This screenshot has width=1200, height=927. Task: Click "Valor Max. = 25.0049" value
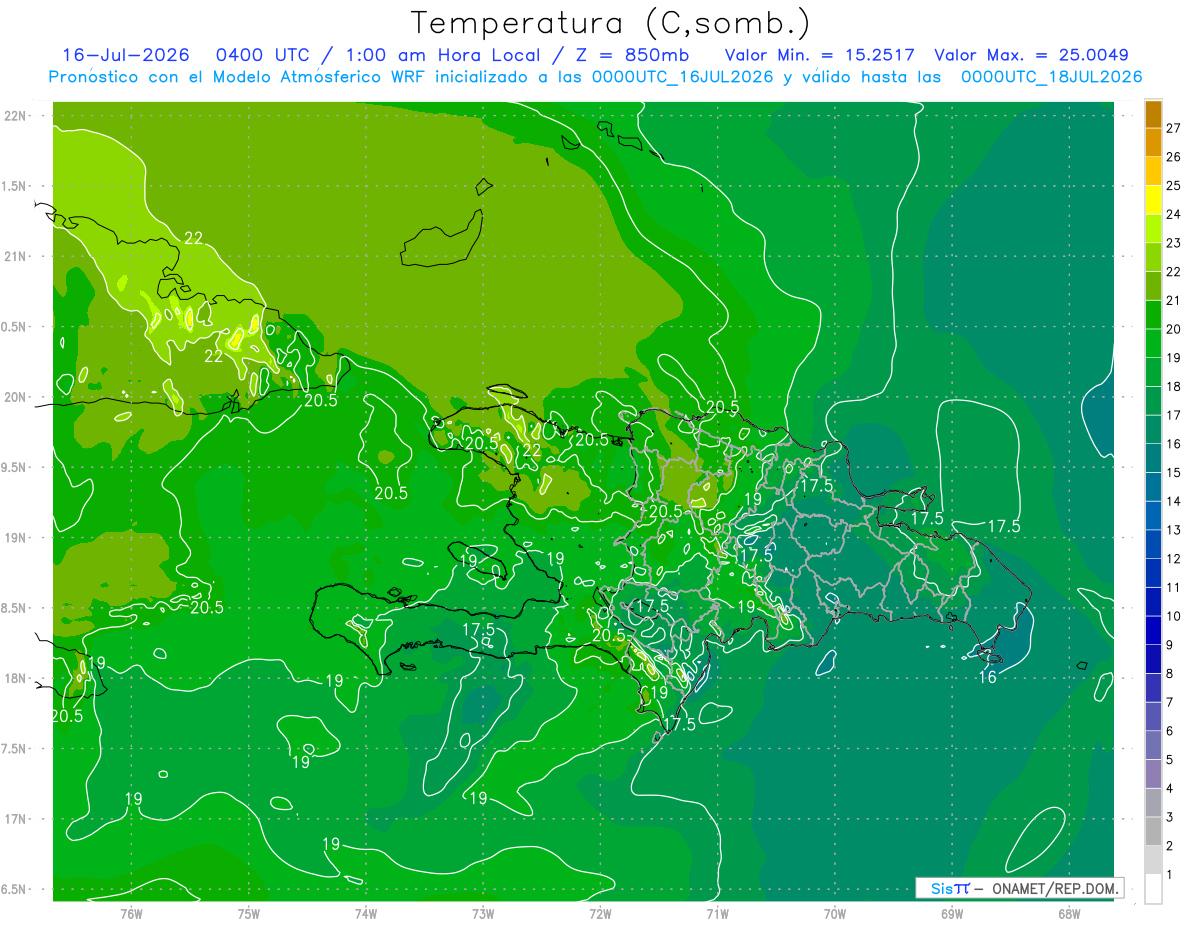(x=1031, y=55)
